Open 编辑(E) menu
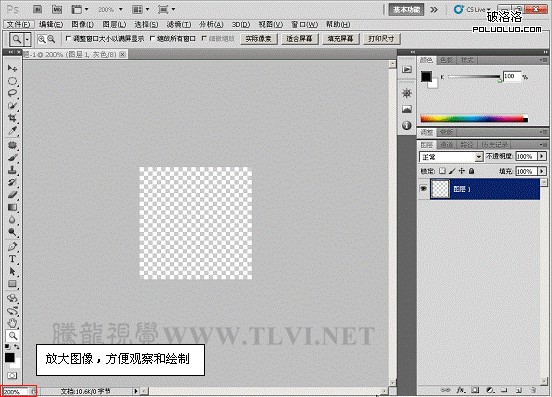 pos(51,24)
